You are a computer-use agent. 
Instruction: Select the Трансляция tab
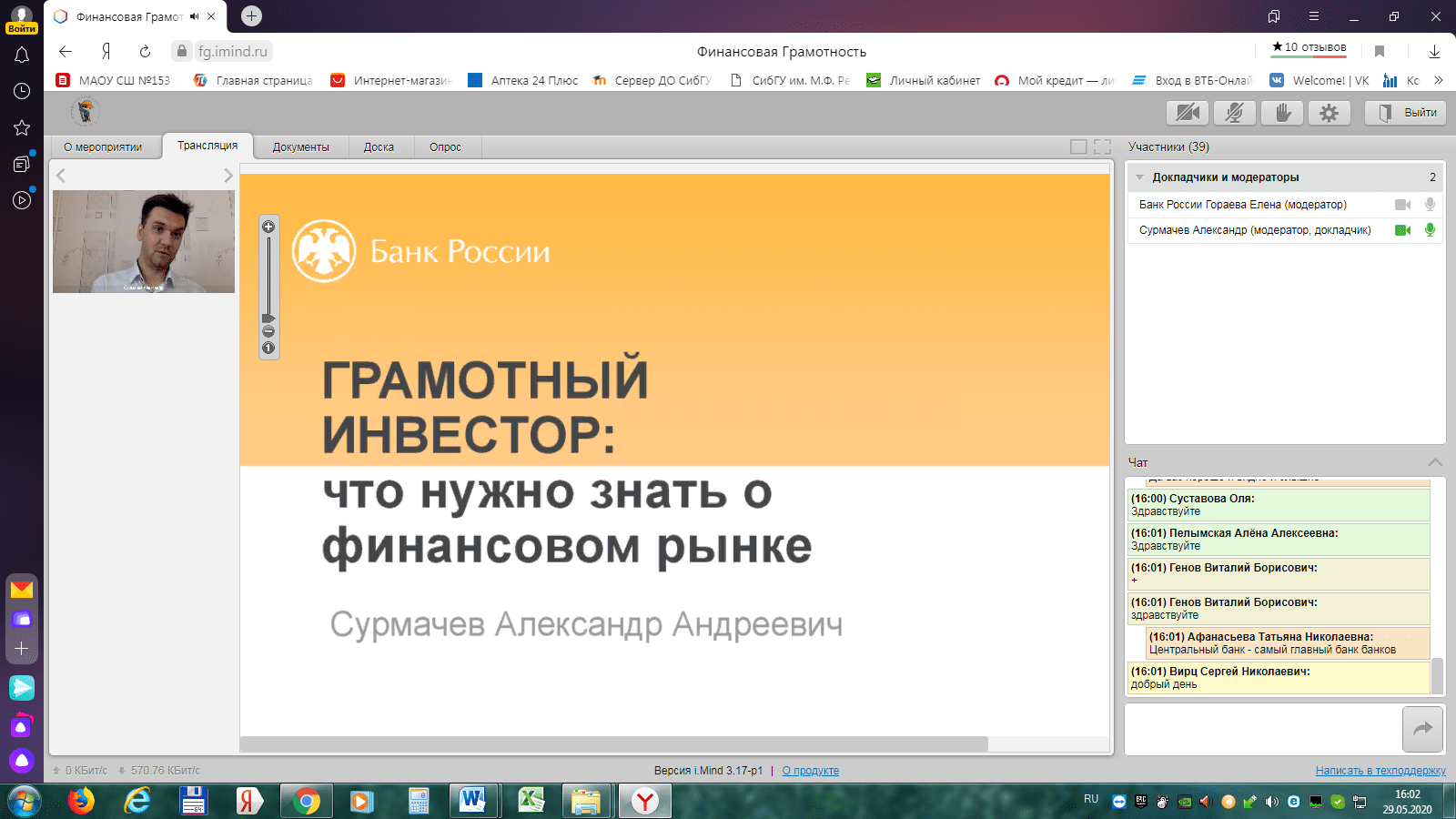207,147
